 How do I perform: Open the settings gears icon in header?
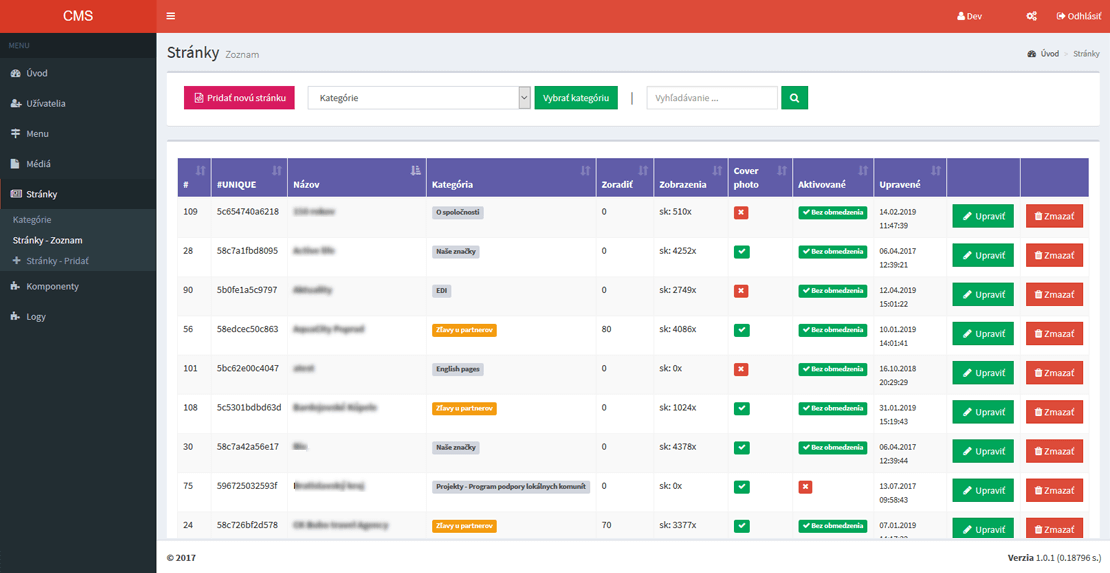click(x=1031, y=16)
